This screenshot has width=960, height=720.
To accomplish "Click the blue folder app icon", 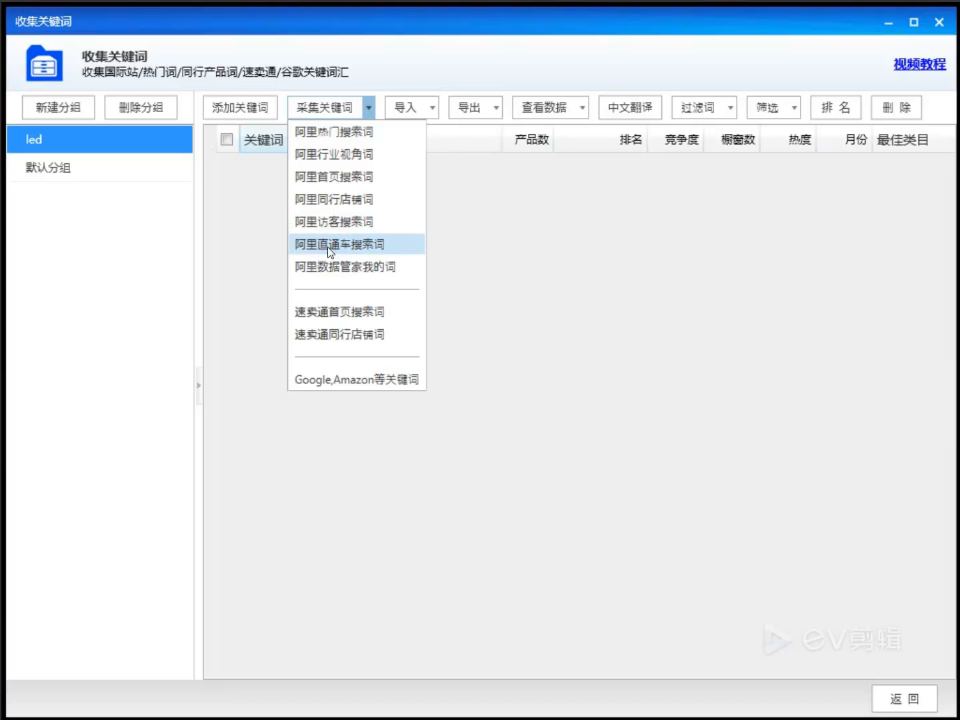I will pyautogui.click(x=44, y=63).
